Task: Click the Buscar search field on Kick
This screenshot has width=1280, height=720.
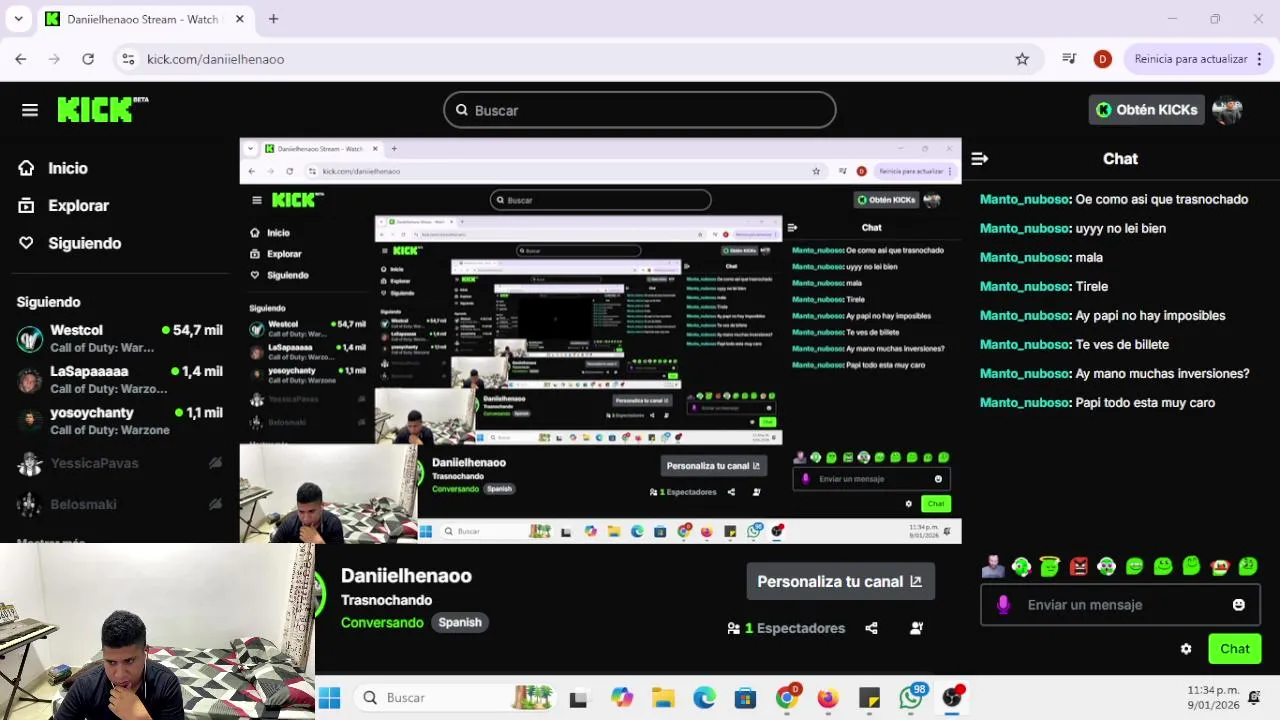Action: tap(640, 110)
